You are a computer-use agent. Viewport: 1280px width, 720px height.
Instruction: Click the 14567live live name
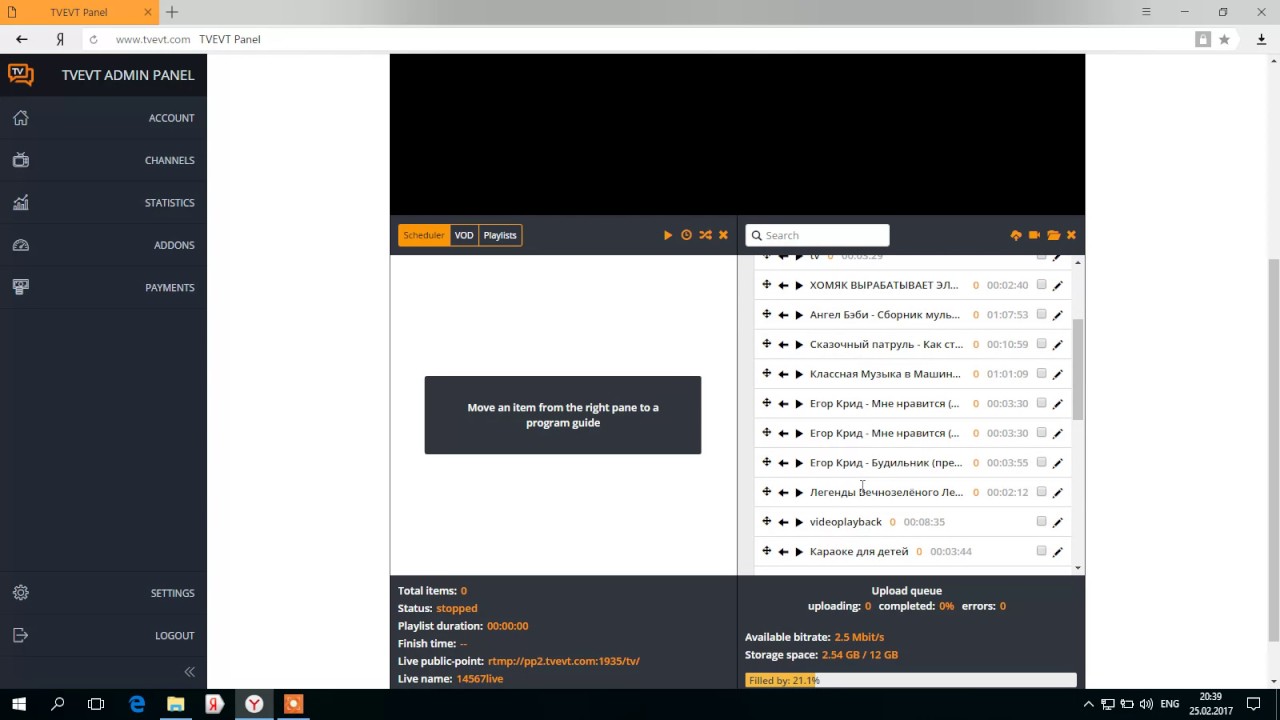(479, 679)
